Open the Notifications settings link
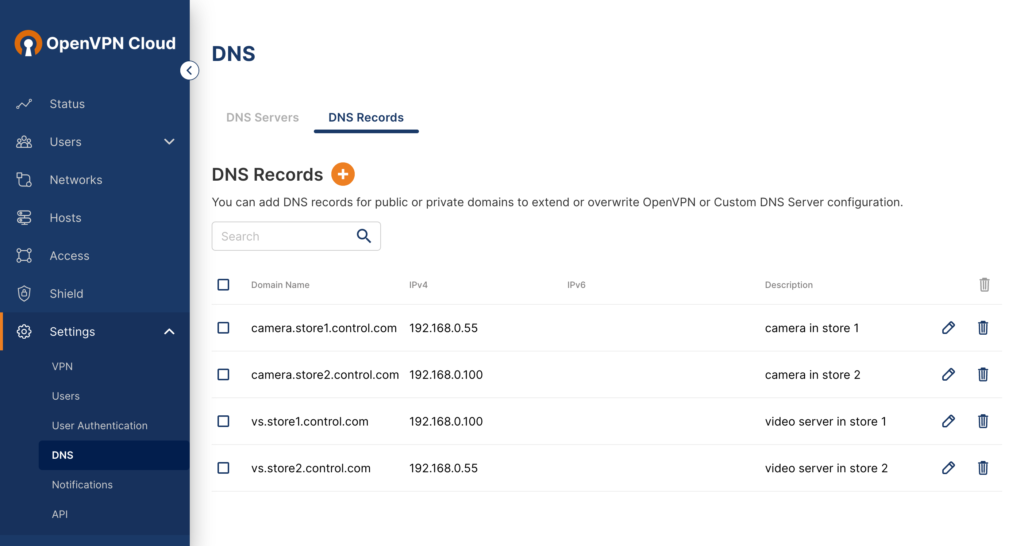The image size is (1024, 546). [82, 485]
